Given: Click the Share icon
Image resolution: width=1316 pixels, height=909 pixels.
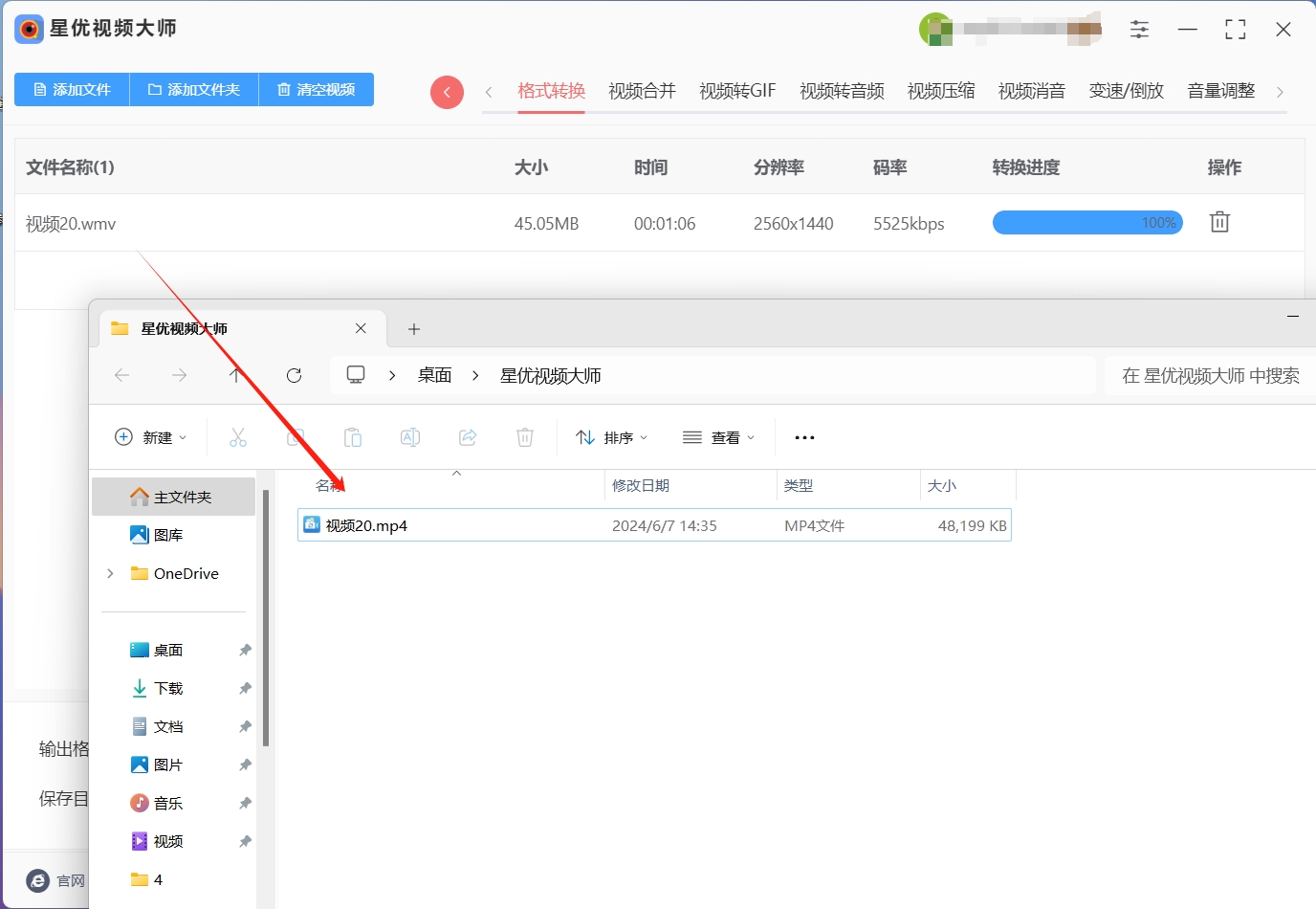Looking at the screenshot, I should 468,437.
